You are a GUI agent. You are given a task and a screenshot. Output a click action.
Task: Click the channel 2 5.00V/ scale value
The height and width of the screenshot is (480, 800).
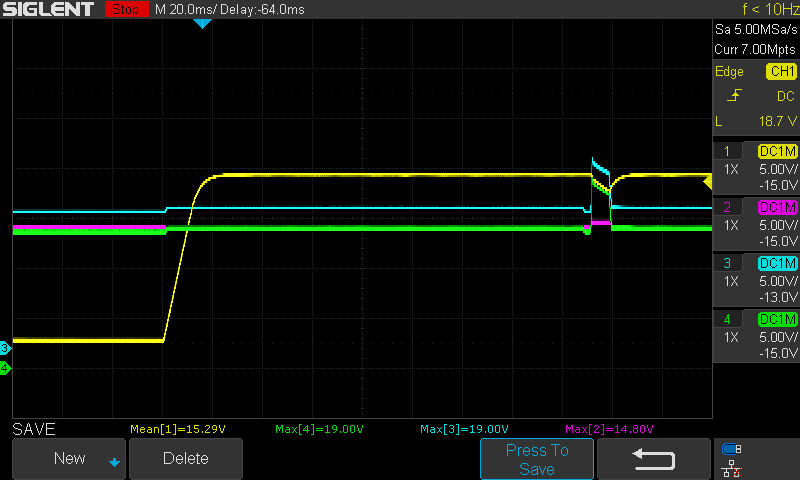click(x=778, y=225)
